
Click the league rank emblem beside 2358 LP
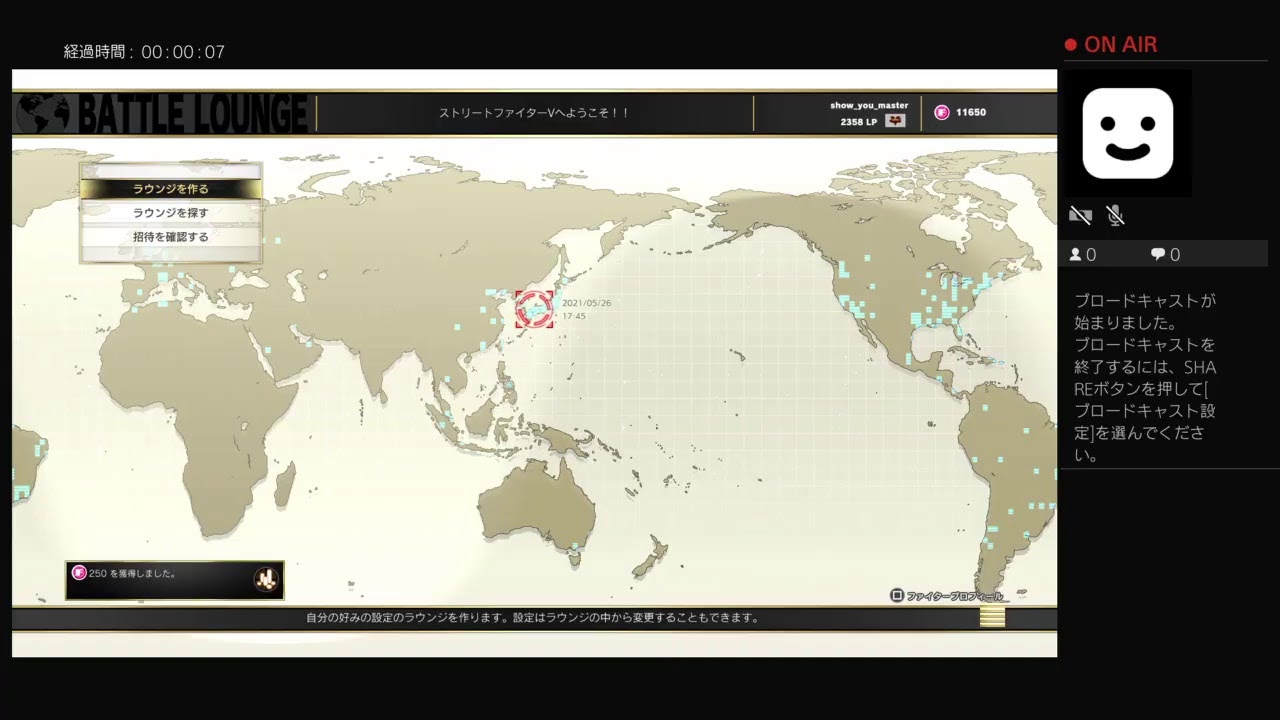click(895, 121)
